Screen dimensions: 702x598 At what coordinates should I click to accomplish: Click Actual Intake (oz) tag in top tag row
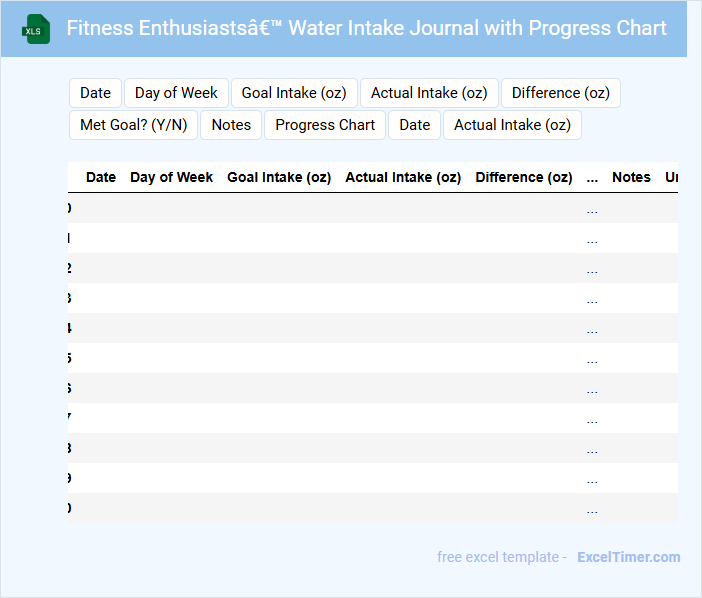pos(429,93)
